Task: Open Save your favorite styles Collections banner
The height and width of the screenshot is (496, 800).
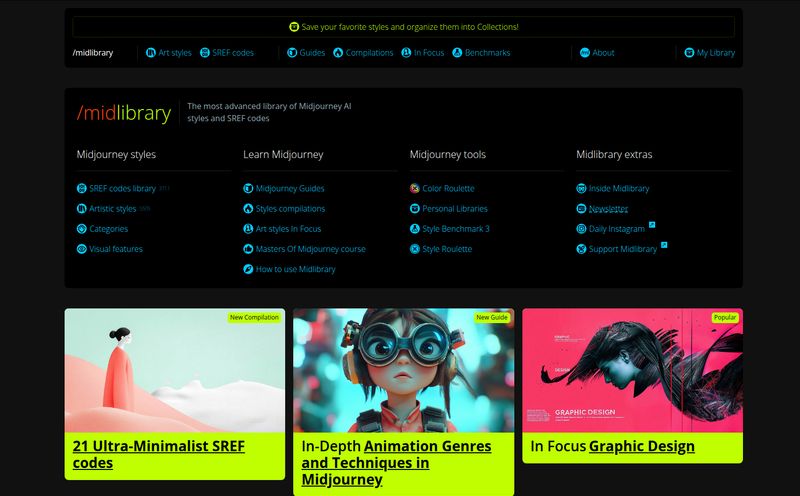Action: (404, 27)
